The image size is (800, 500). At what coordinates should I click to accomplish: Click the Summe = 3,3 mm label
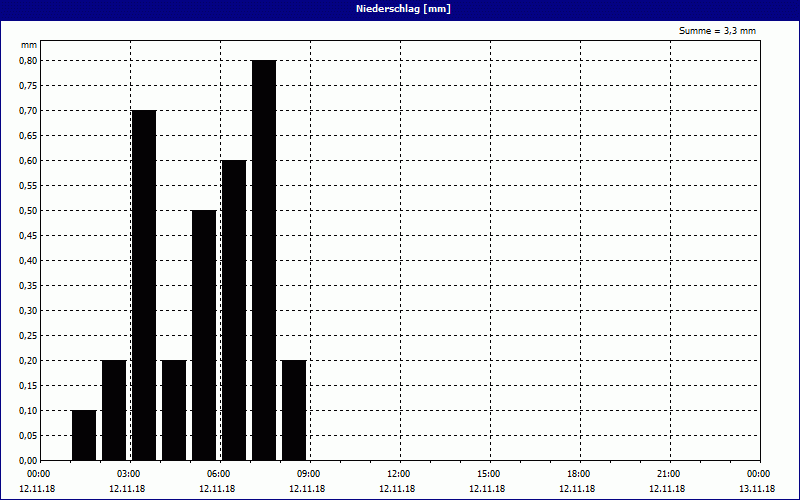point(717,31)
